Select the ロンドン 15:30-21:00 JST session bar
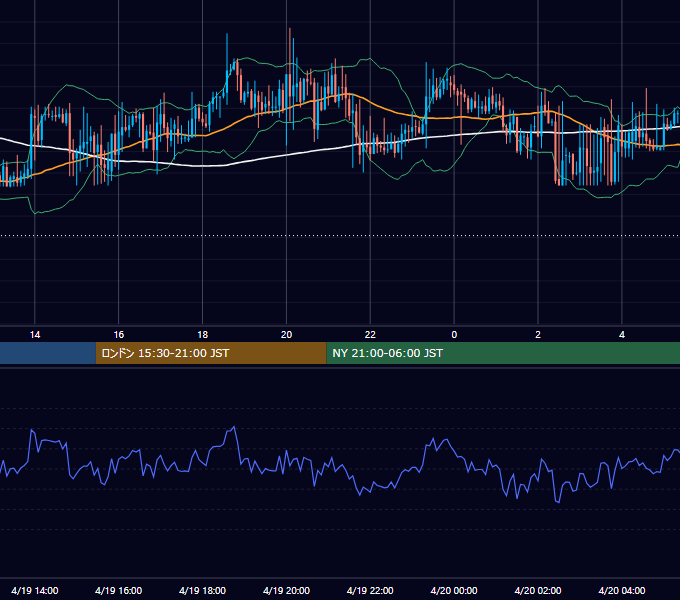Viewport: 680px width, 600px height. [x=211, y=353]
